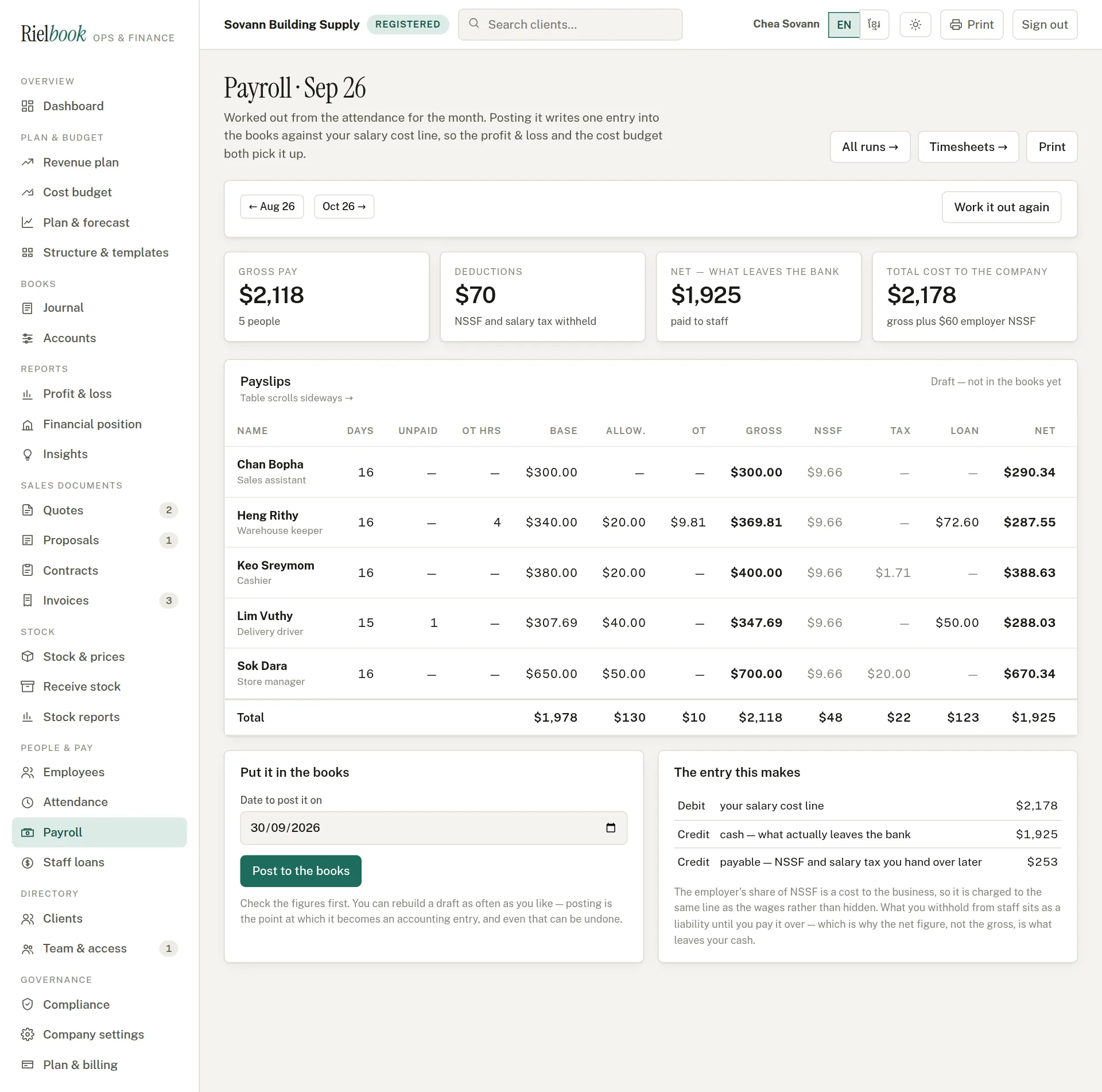Switch language to Khmer
The width and height of the screenshot is (1102, 1092).
pyautogui.click(x=874, y=25)
